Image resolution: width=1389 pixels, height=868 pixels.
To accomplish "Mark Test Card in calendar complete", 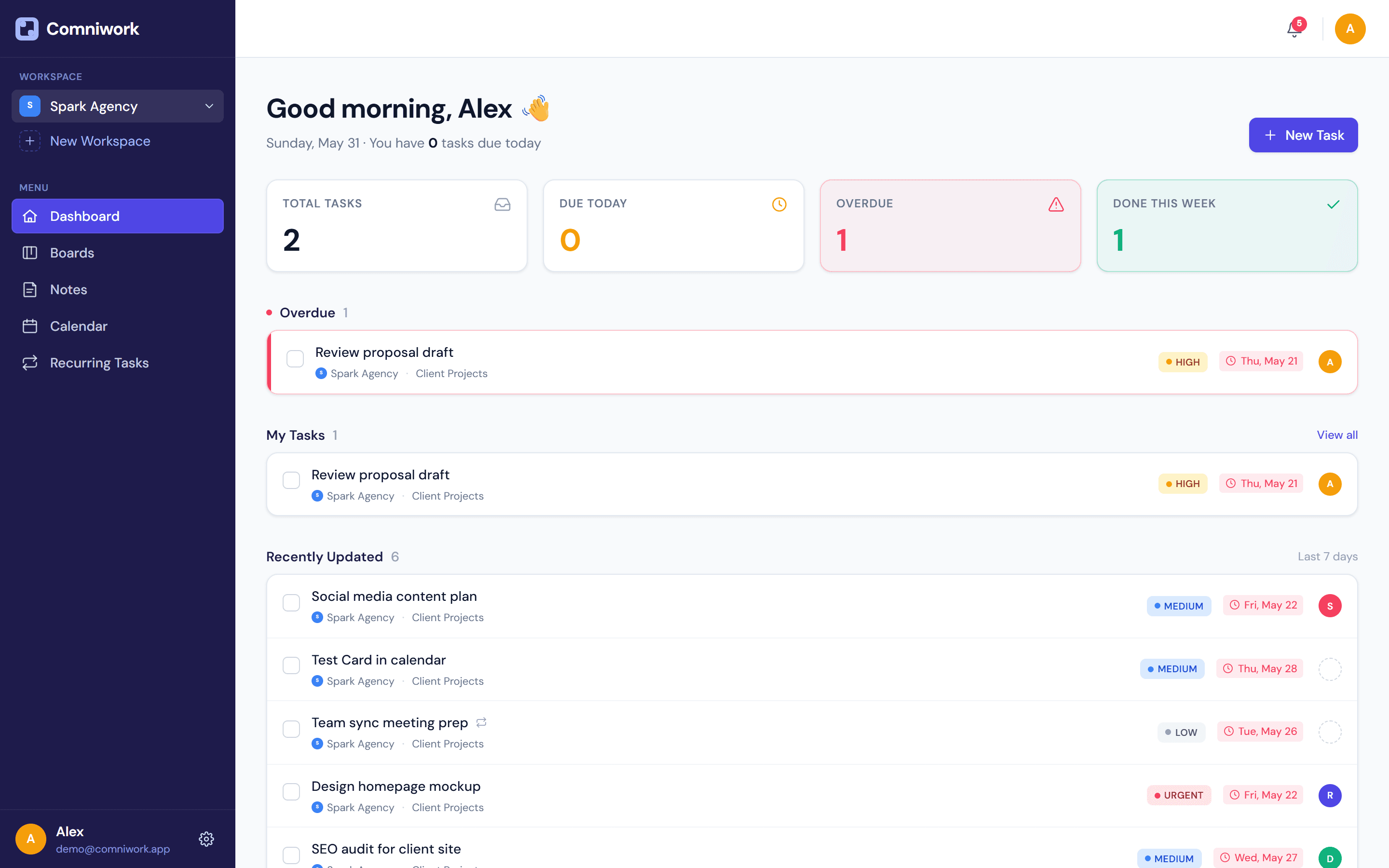I will 291,665.
